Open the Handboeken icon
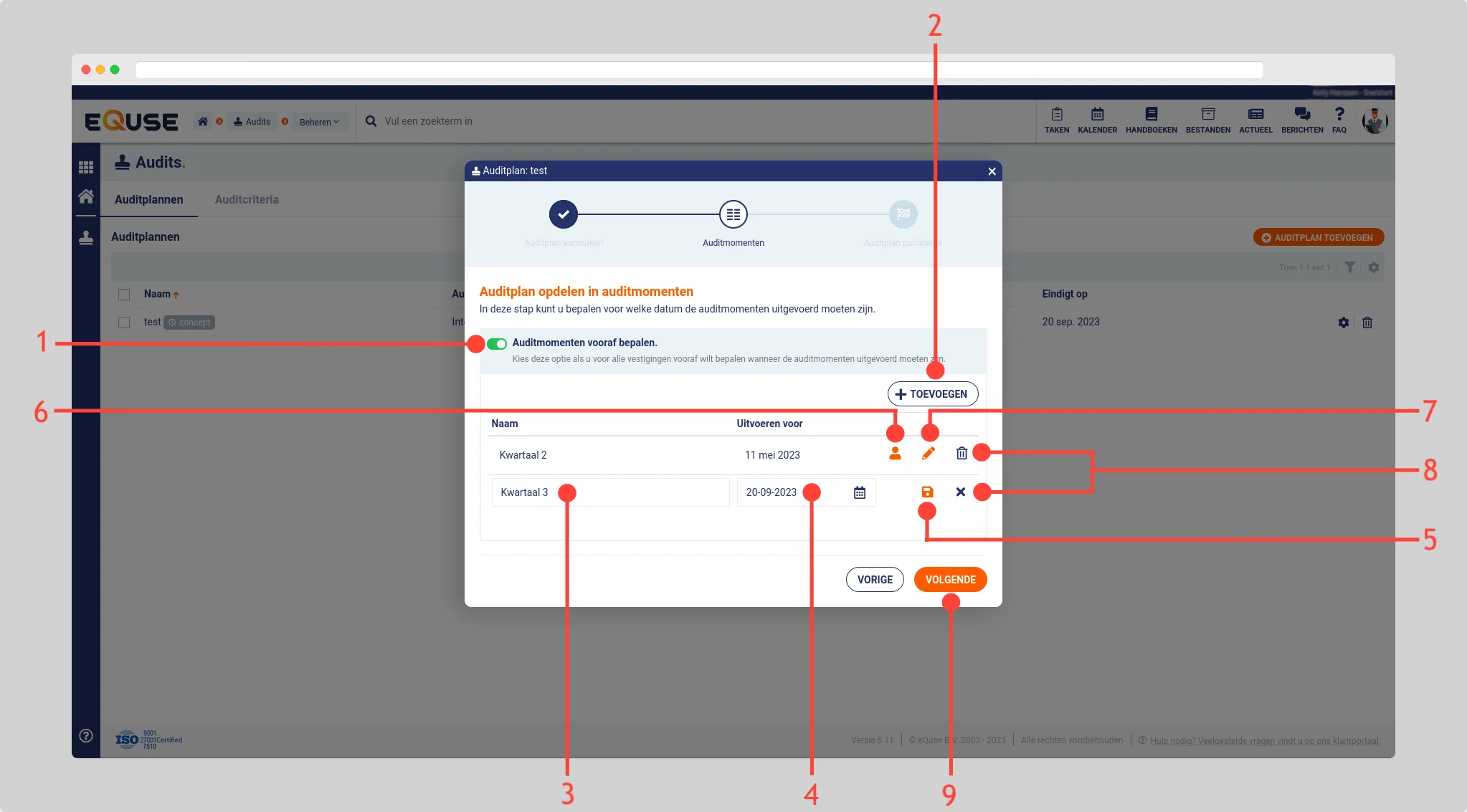Screen dimensions: 1467x812 1151,120
